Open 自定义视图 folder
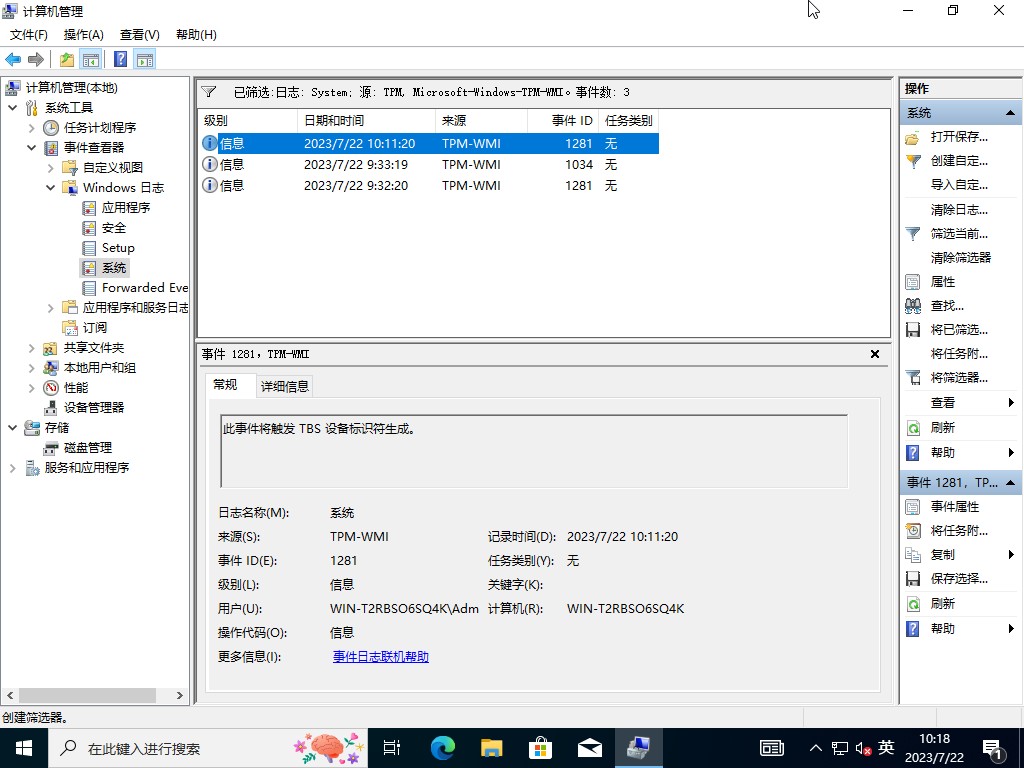This screenshot has height=768, width=1024. tap(112, 168)
